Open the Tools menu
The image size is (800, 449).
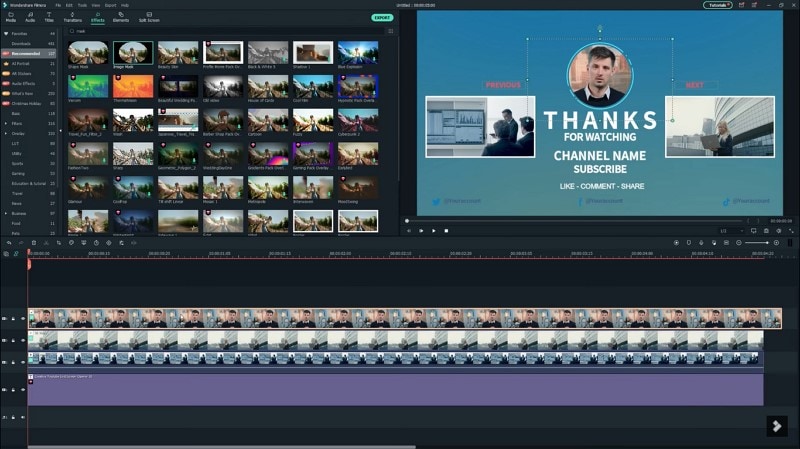(82, 5)
